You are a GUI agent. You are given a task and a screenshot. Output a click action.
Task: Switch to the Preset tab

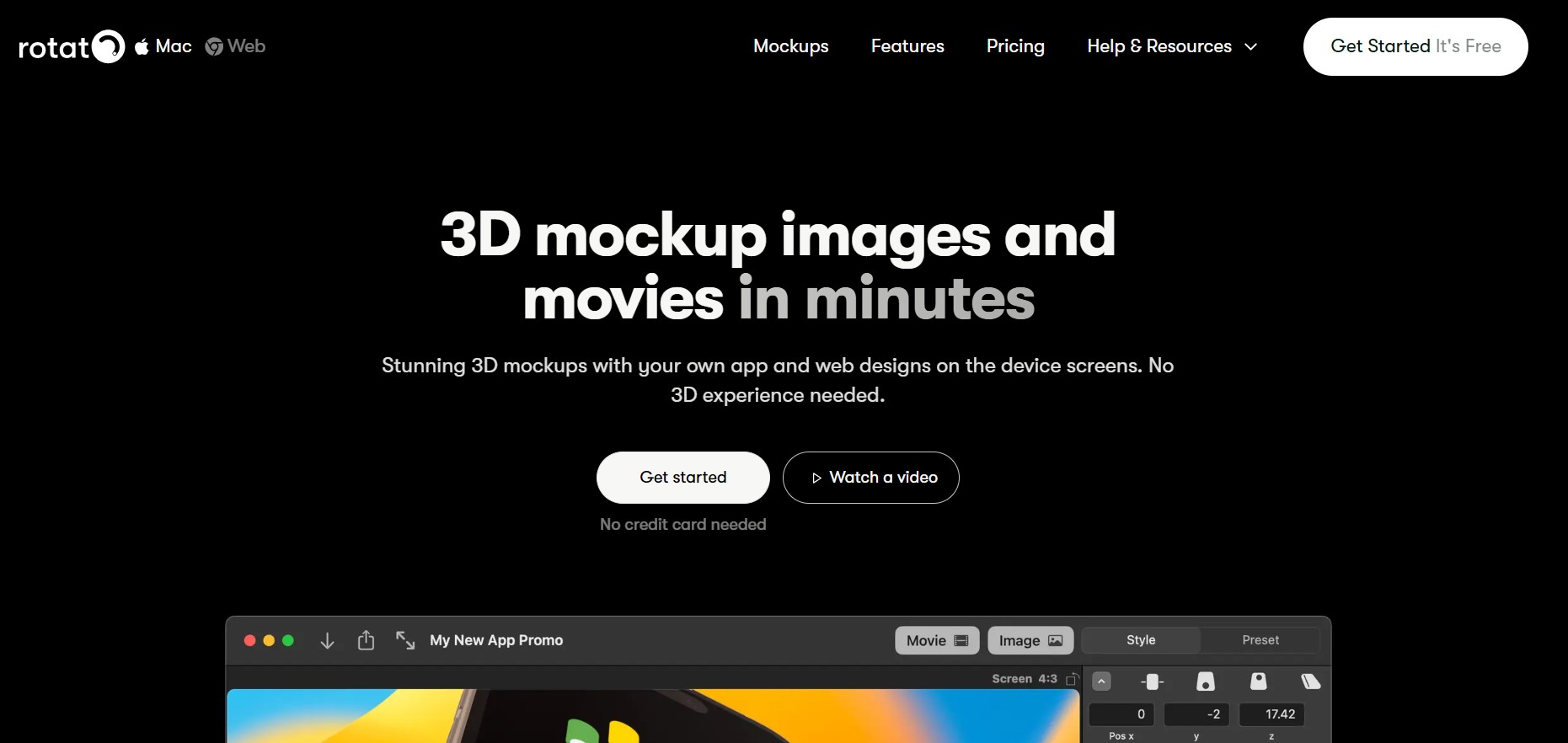pos(1260,640)
